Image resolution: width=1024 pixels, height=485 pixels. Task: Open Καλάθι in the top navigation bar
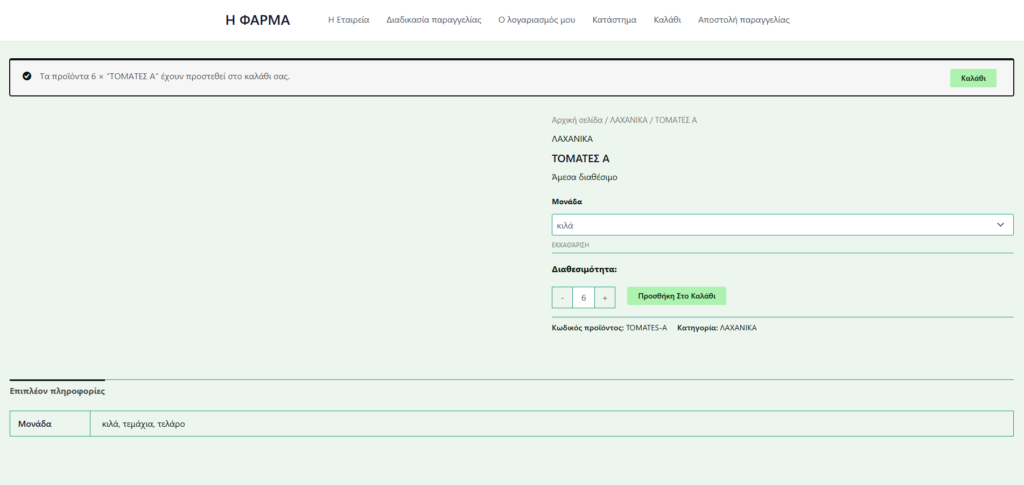tap(667, 20)
